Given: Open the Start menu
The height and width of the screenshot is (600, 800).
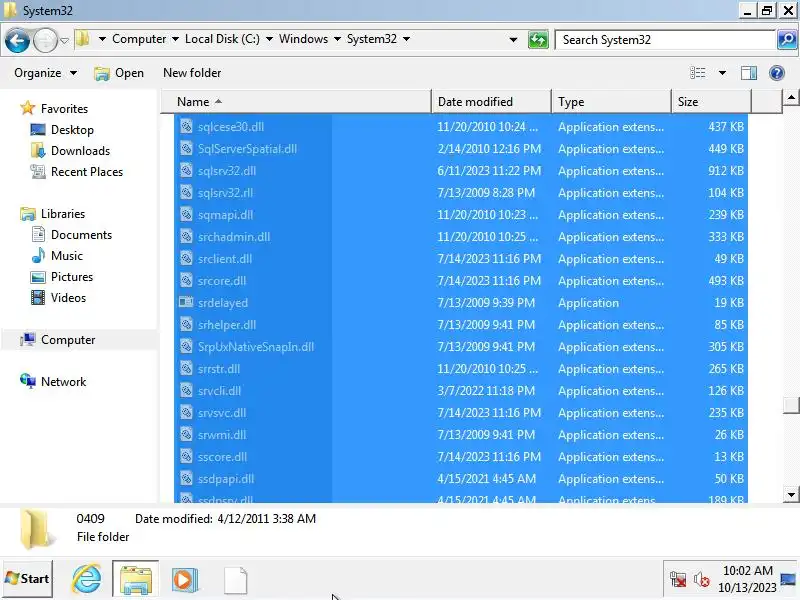Looking at the screenshot, I should (x=28, y=579).
